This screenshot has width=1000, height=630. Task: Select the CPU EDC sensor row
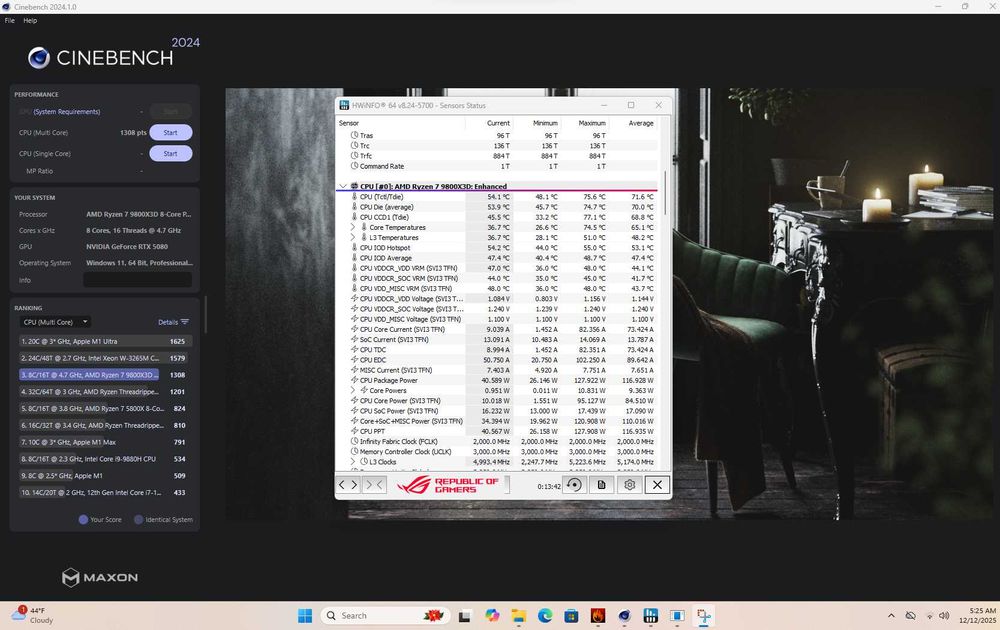(x=497, y=360)
